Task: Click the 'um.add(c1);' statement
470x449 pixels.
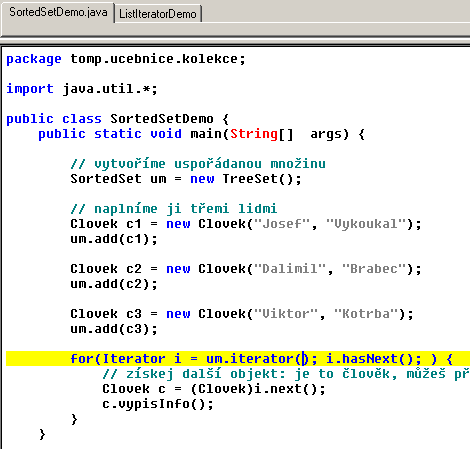Action: [114, 239]
